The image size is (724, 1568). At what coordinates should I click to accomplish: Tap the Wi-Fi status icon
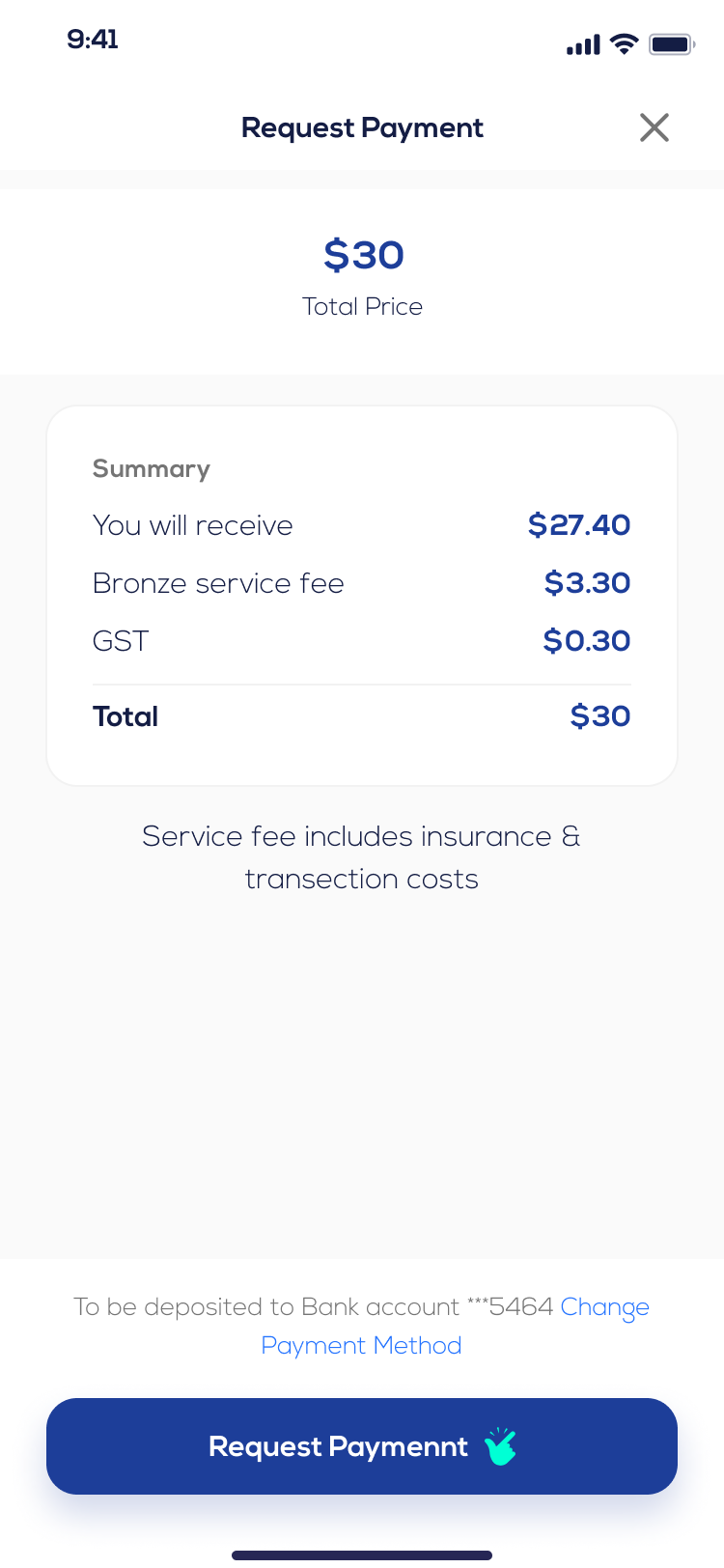click(x=625, y=43)
